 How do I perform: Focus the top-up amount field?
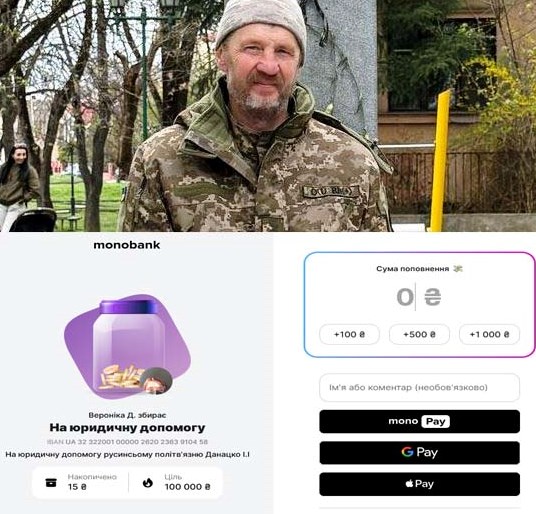click(419, 297)
